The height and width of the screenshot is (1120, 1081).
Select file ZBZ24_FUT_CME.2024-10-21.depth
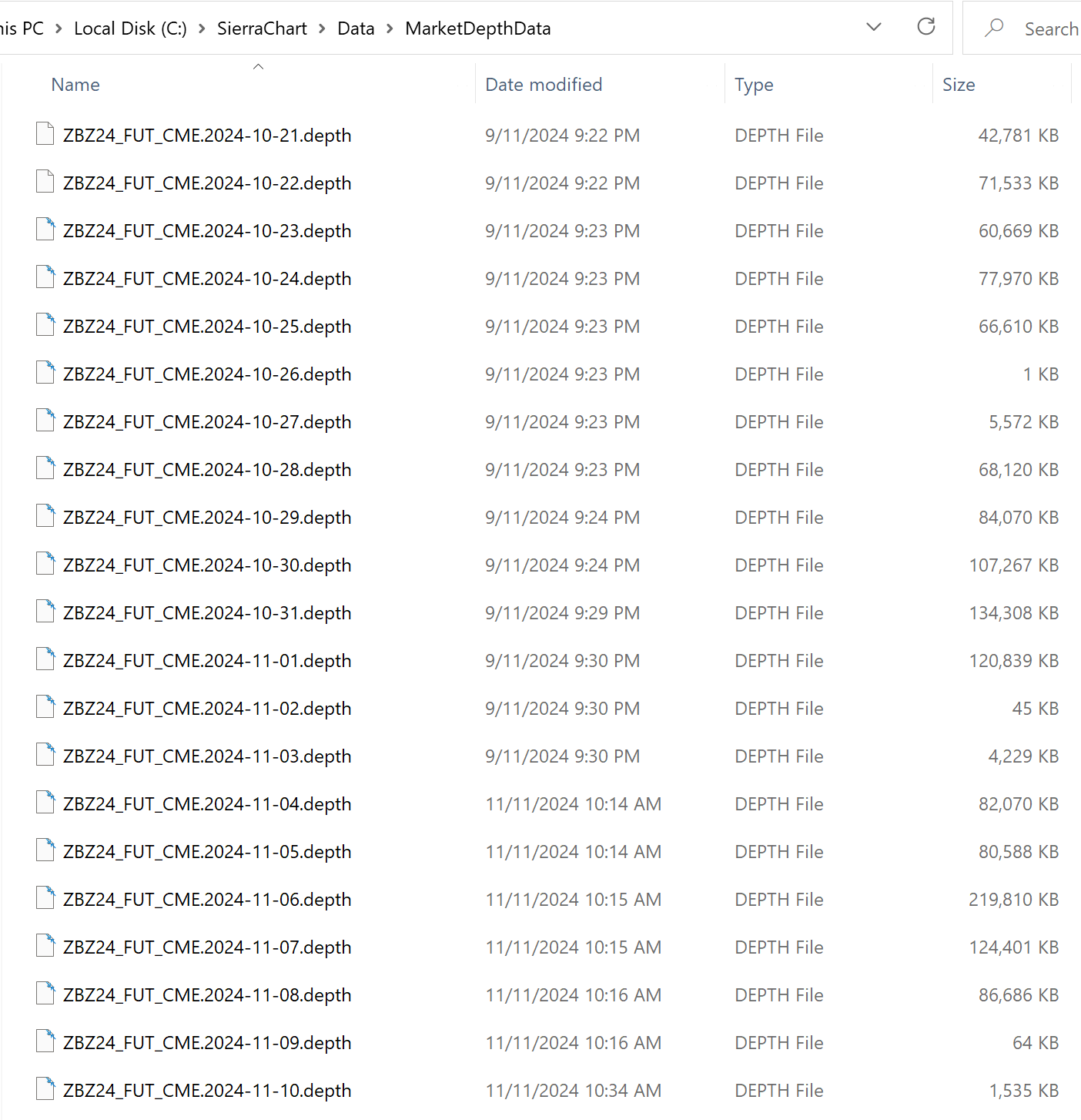[x=207, y=136]
